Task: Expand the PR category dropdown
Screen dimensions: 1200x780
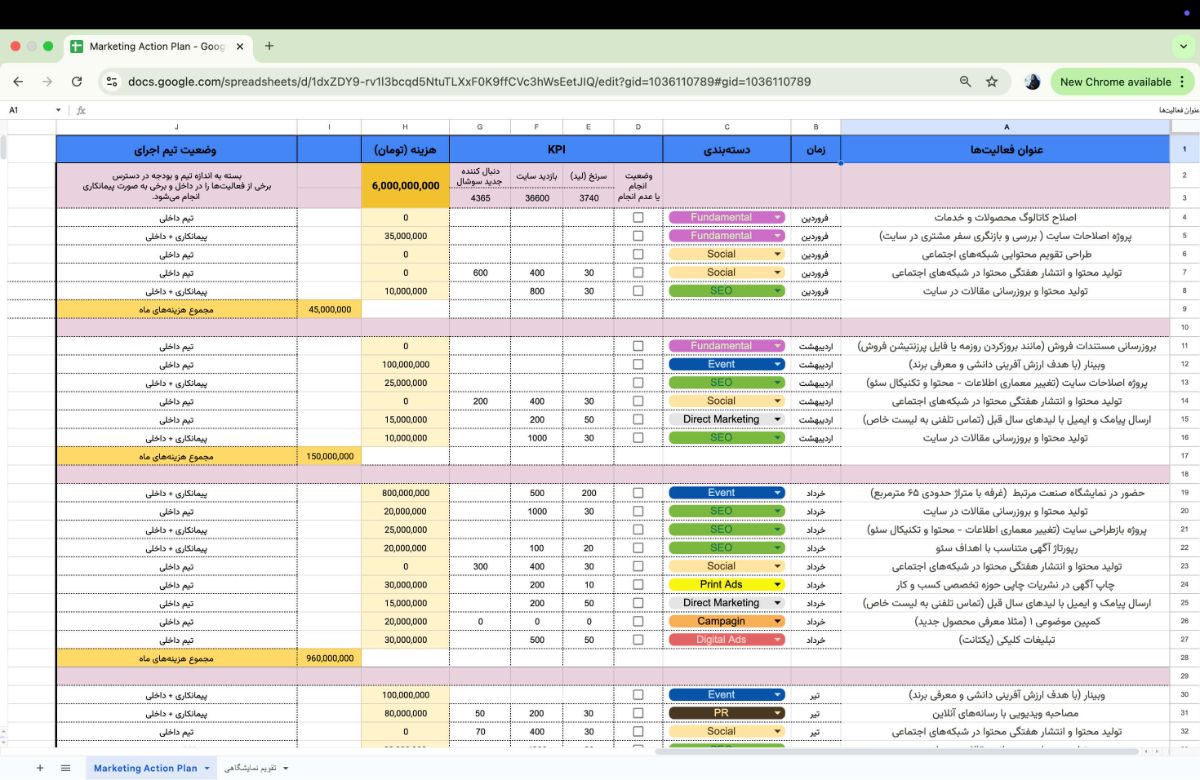Action: click(x=777, y=713)
